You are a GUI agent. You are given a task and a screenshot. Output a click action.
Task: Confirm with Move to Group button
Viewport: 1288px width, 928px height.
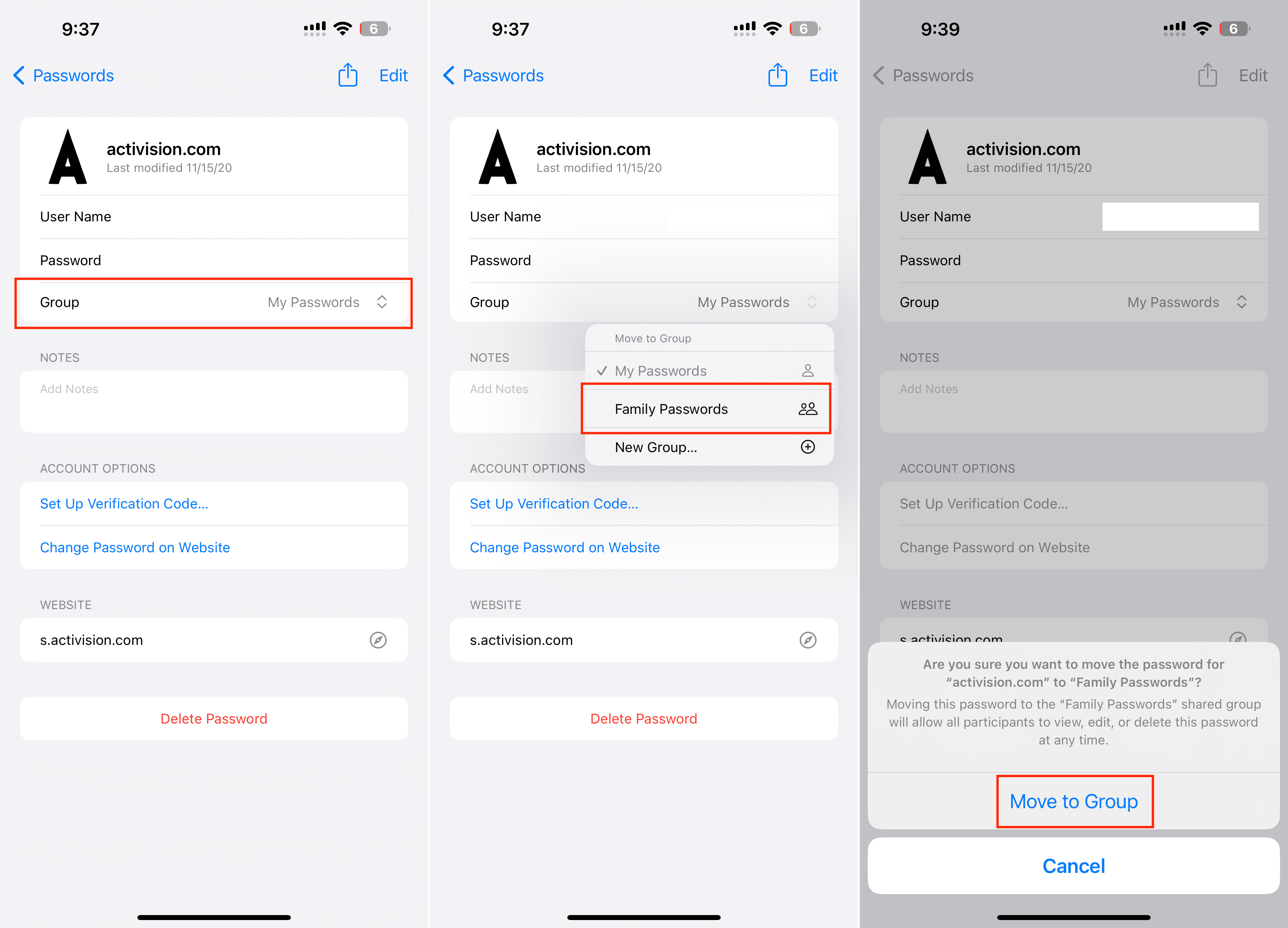[1073, 801]
